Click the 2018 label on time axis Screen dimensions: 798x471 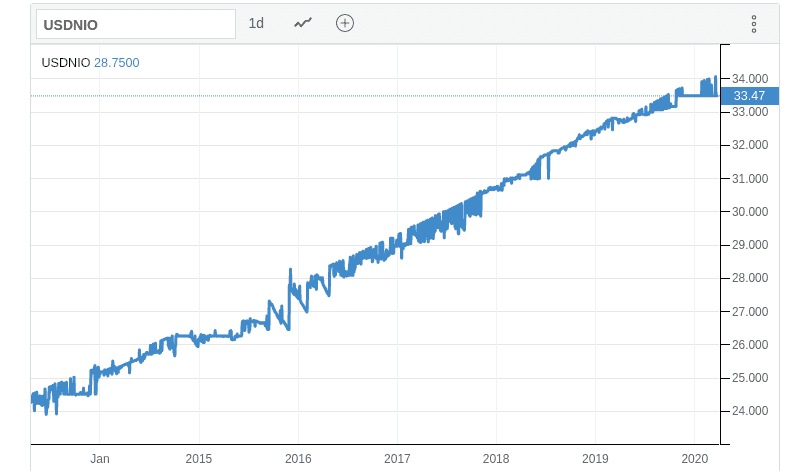coord(496,459)
